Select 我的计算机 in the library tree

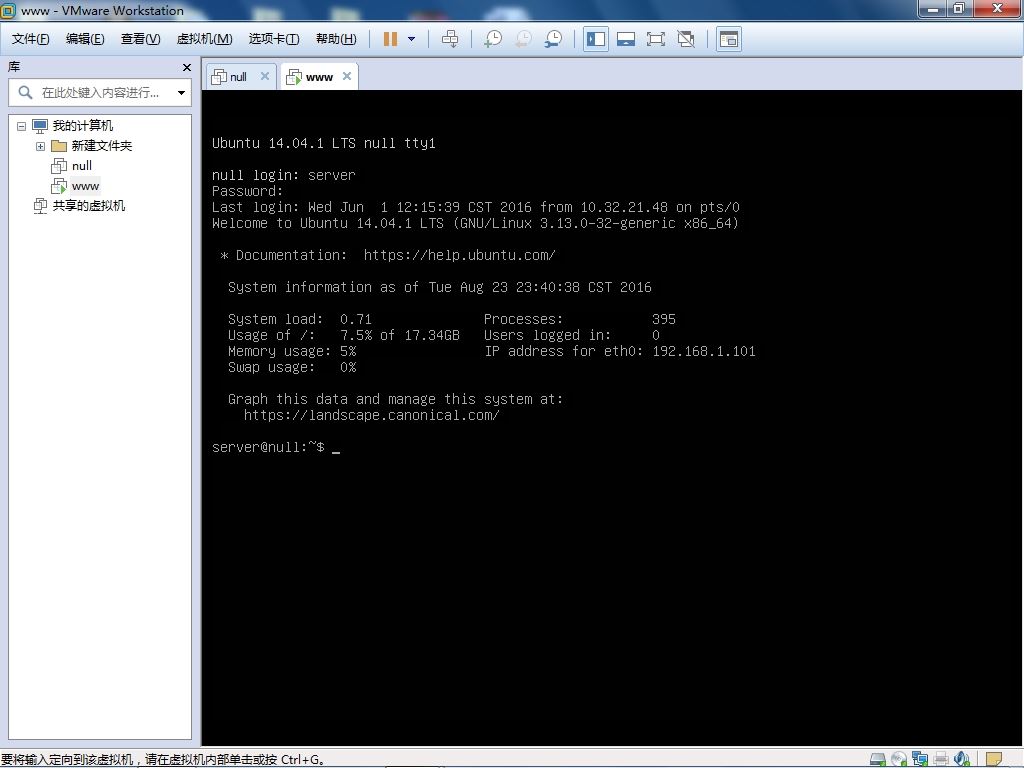82,125
